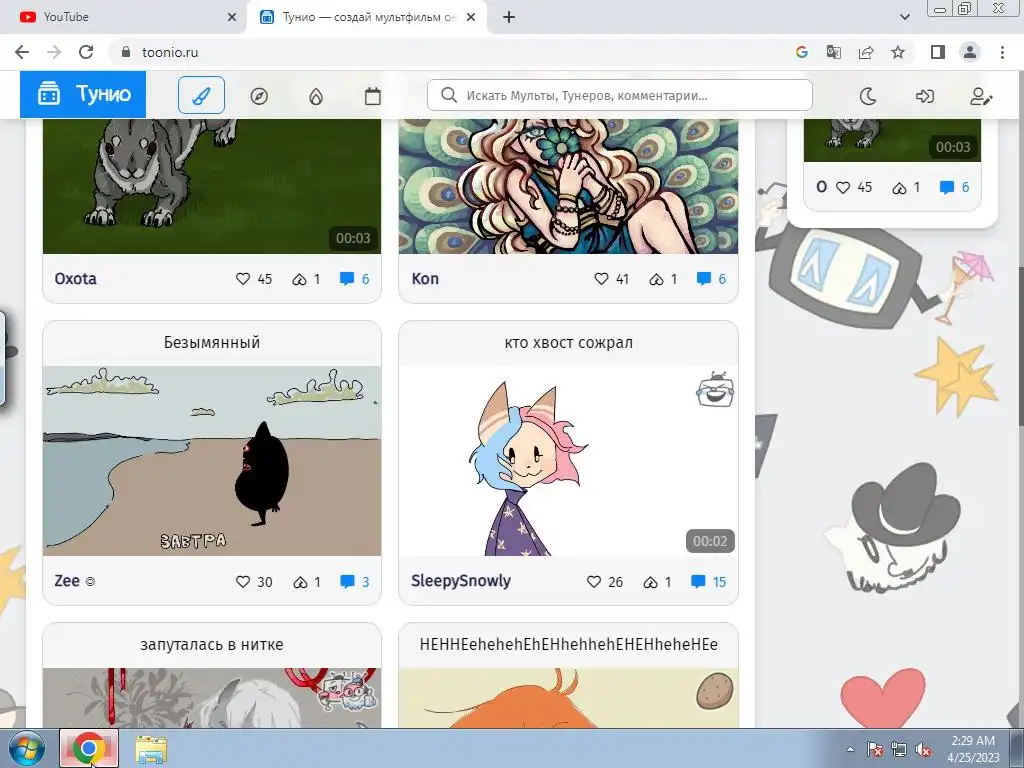1024x768 pixels.
Task: Open the Тунио home logo
Action: point(83,95)
